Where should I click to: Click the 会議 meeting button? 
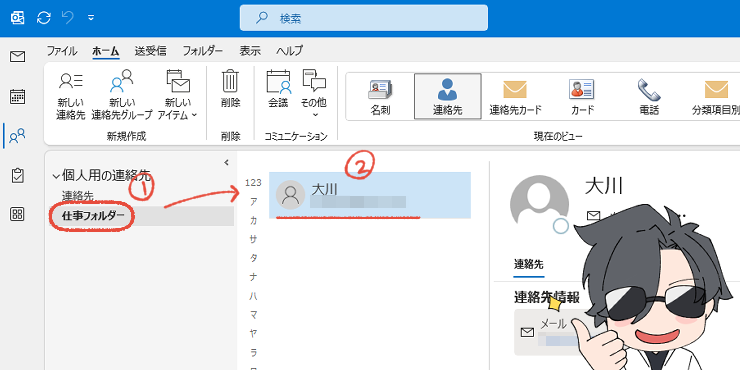(x=278, y=89)
